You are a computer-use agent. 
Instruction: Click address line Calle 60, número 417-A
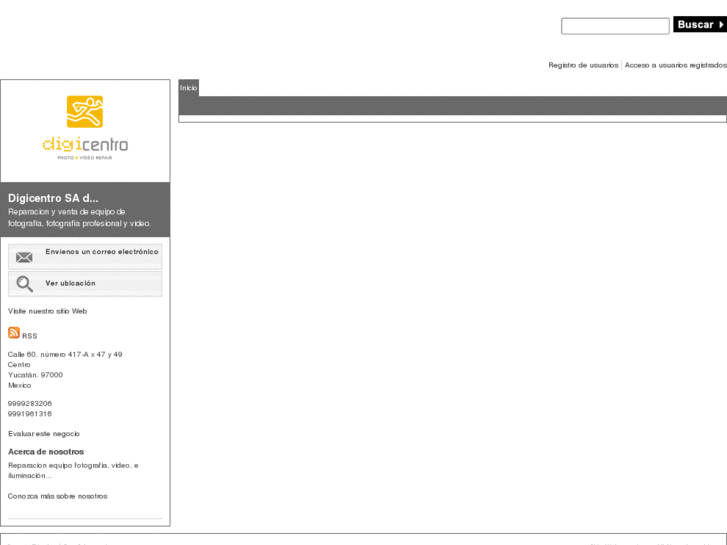pyautogui.click(x=65, y=354)
